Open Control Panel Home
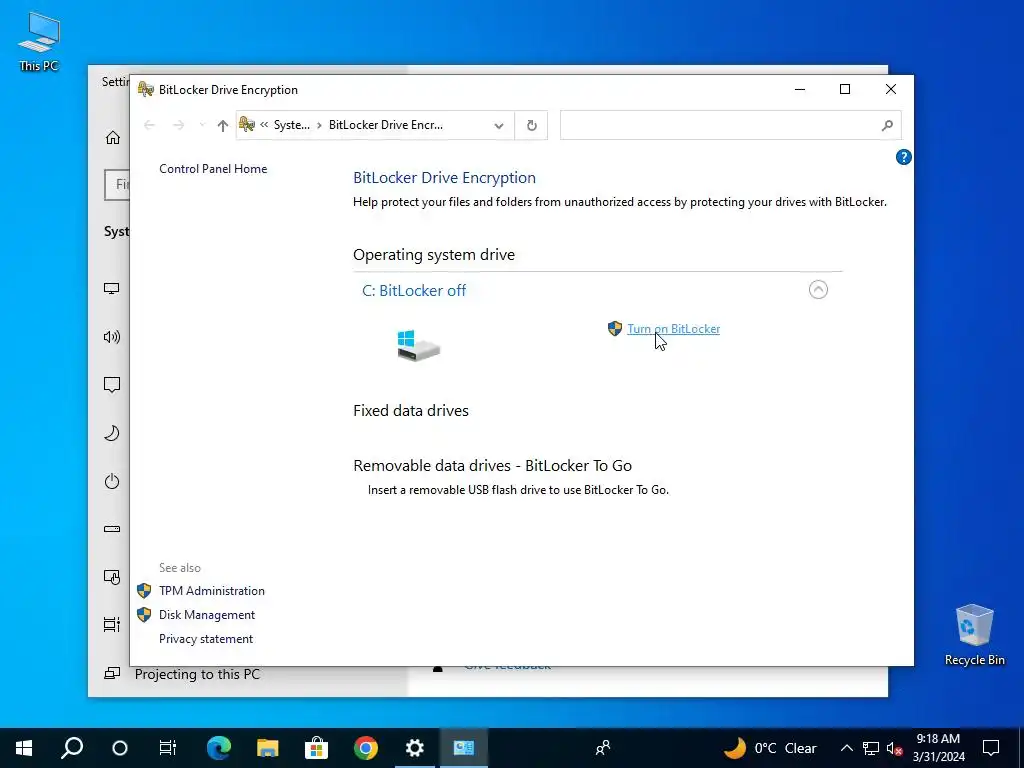Screen dimensions: 1024x768 click(213, 168)
